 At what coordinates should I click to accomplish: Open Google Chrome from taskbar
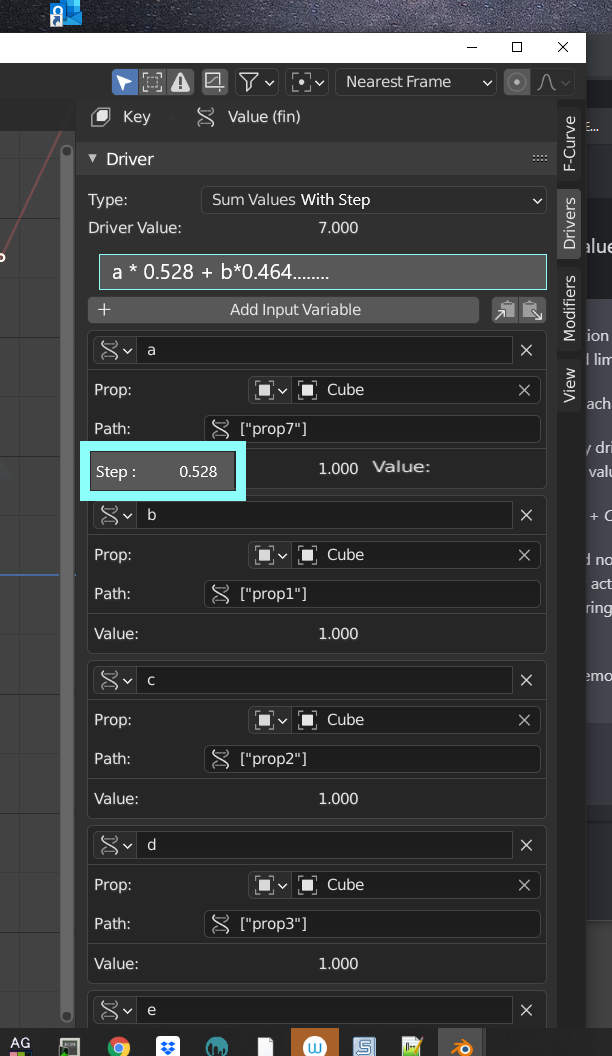coord(119,1046)
